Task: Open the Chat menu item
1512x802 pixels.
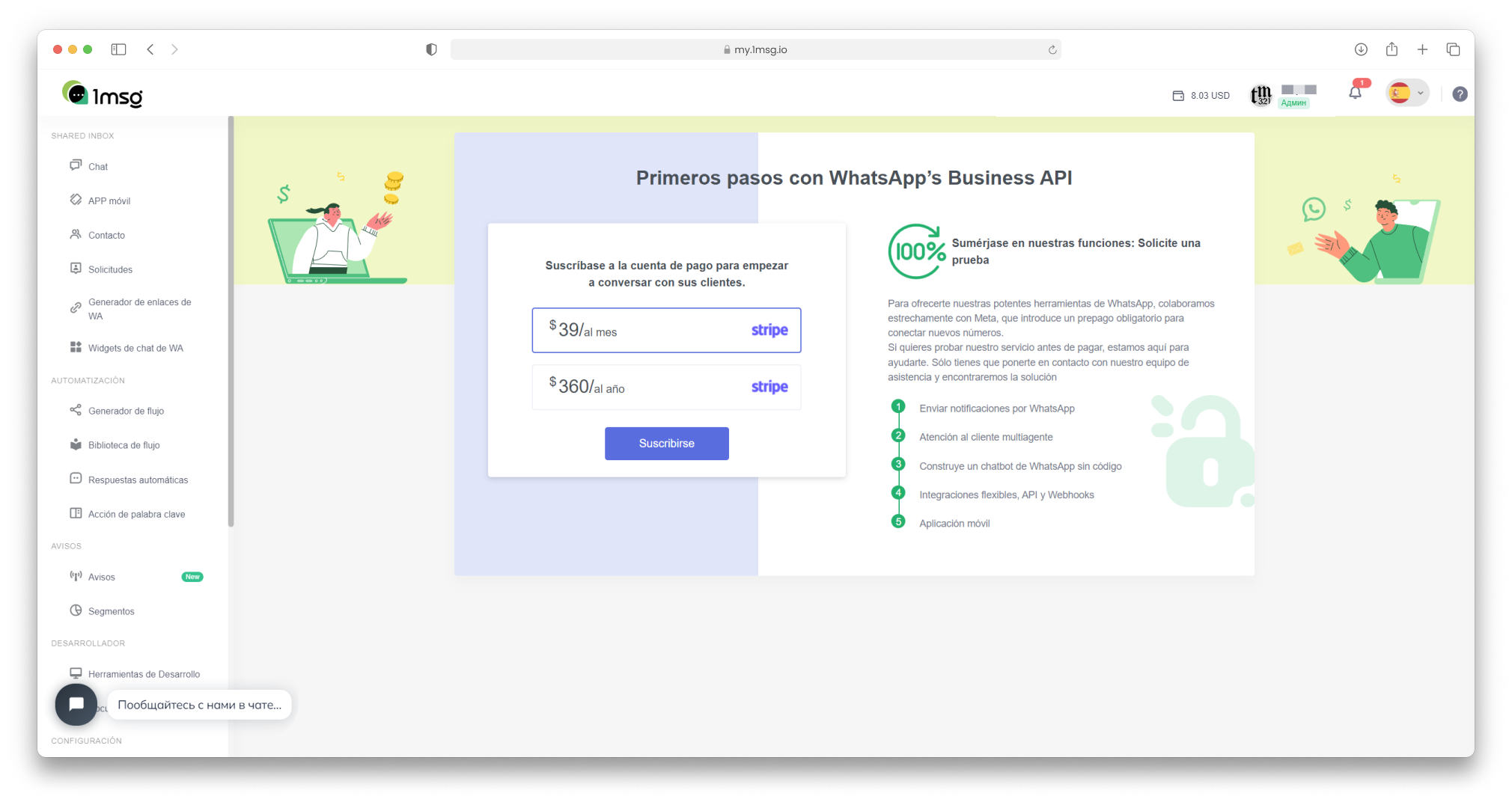Action: [x=98, y=167]
